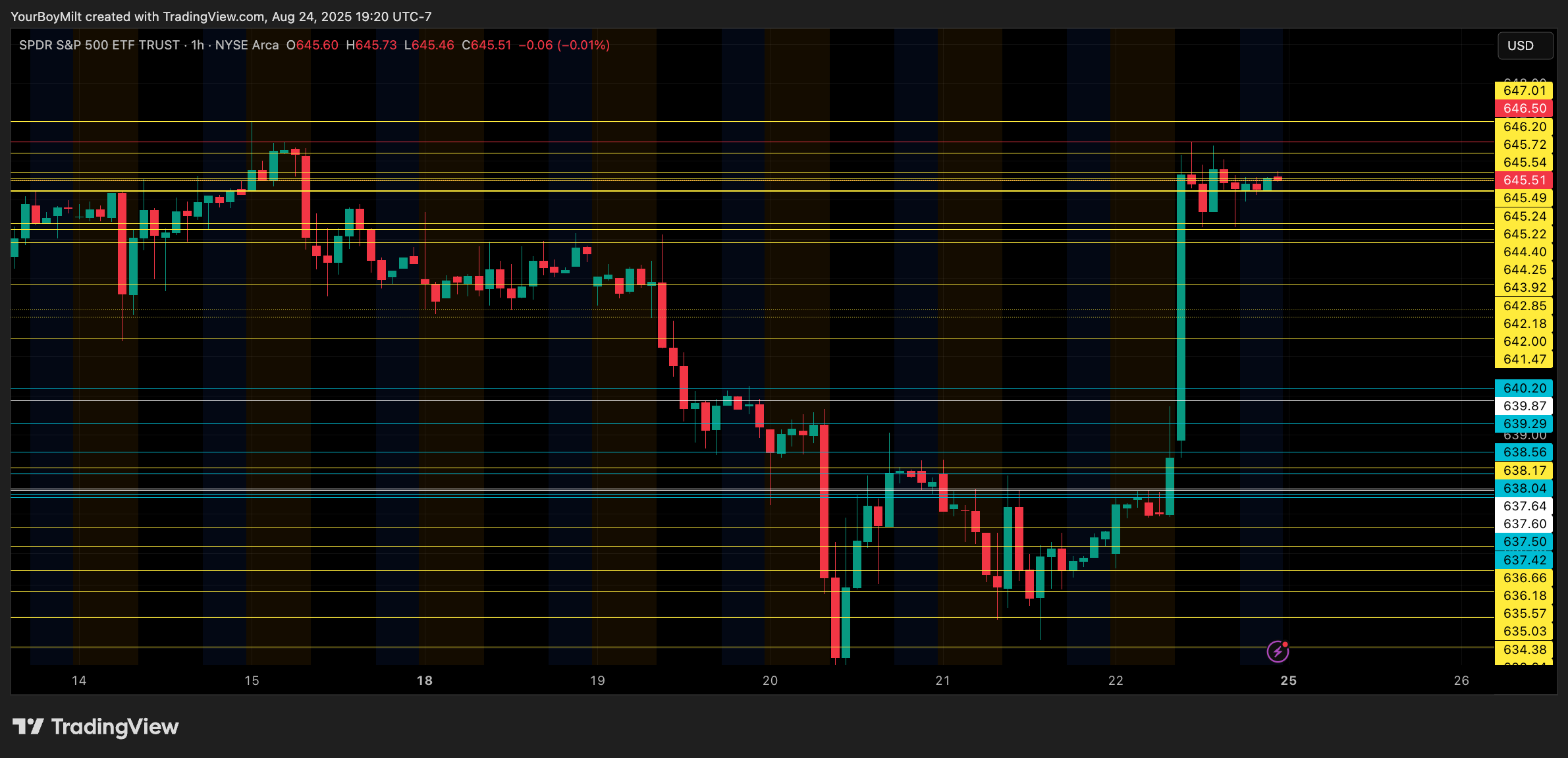Click the date 25 on time axis
Image resolution: width=1568 pixels, height=758 pixels.
coord(1288,680)
